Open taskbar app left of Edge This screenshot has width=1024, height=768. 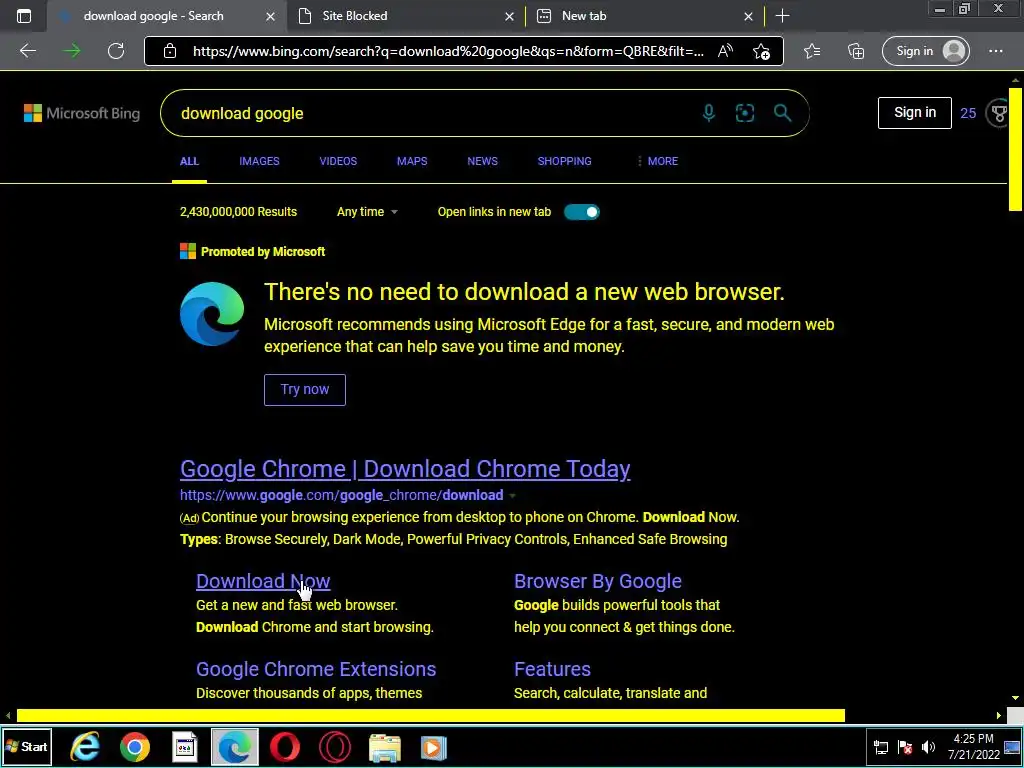click(185, 747)
